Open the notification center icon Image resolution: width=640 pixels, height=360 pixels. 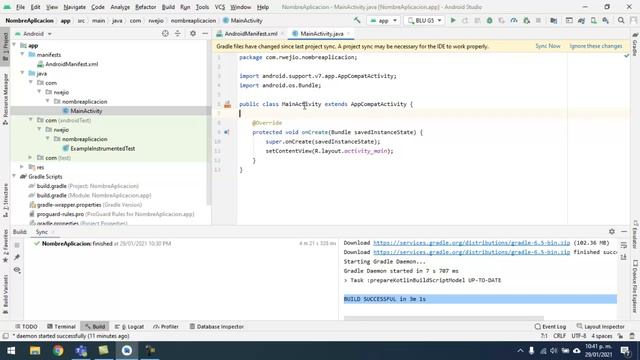pos(625,350)
